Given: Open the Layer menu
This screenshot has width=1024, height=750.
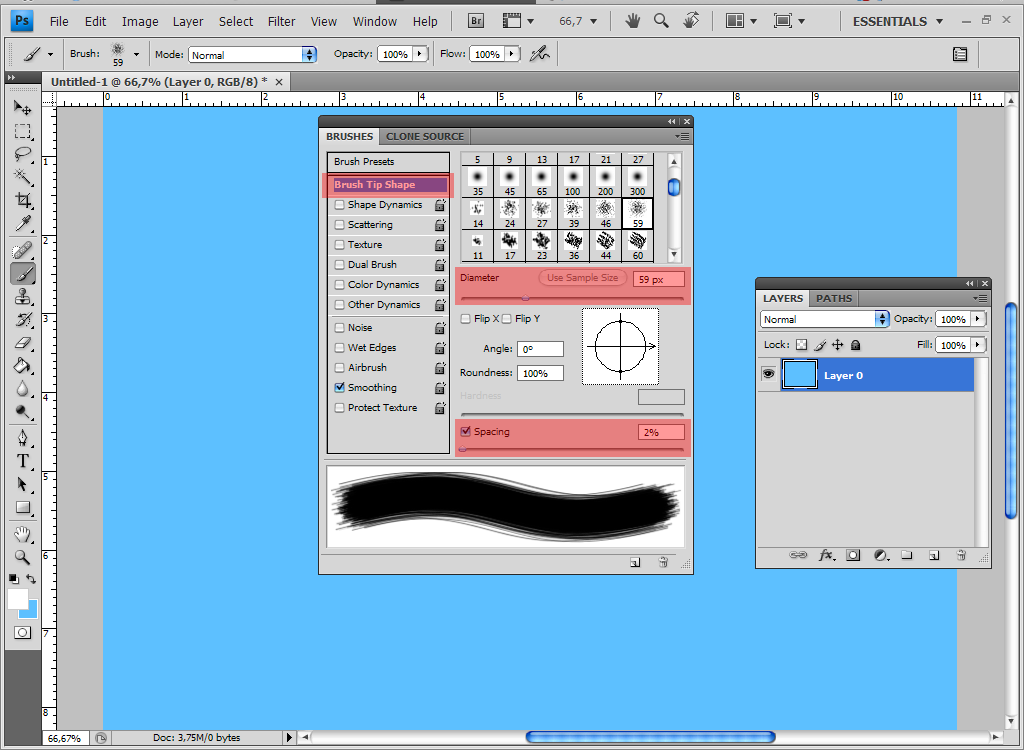Looking at the screenshot, I should pyautogui.click(x=188, y=22).
